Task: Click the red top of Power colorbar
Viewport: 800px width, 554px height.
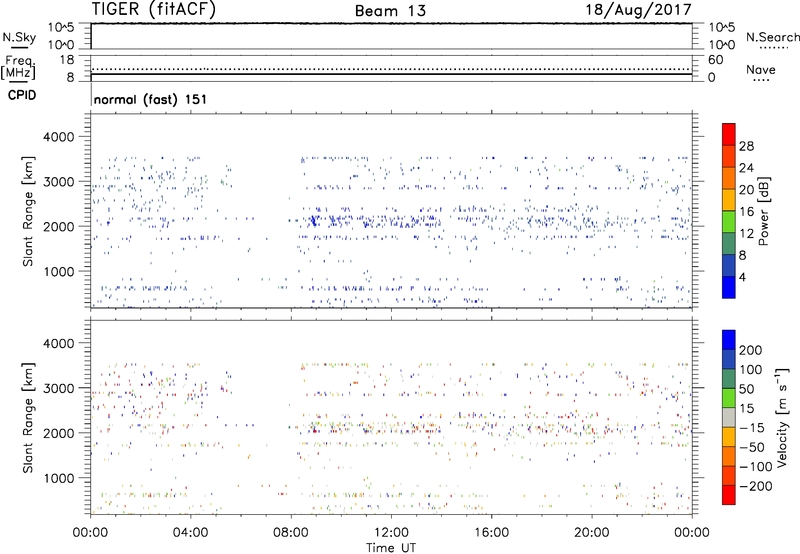Action: click(729, 134)
